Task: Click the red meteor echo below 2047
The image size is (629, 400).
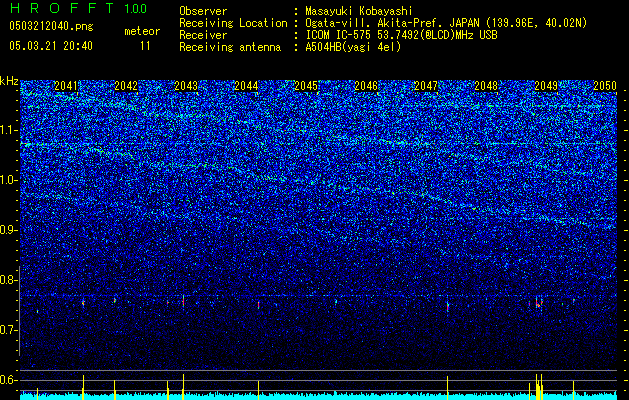Action: pos(447,305)
